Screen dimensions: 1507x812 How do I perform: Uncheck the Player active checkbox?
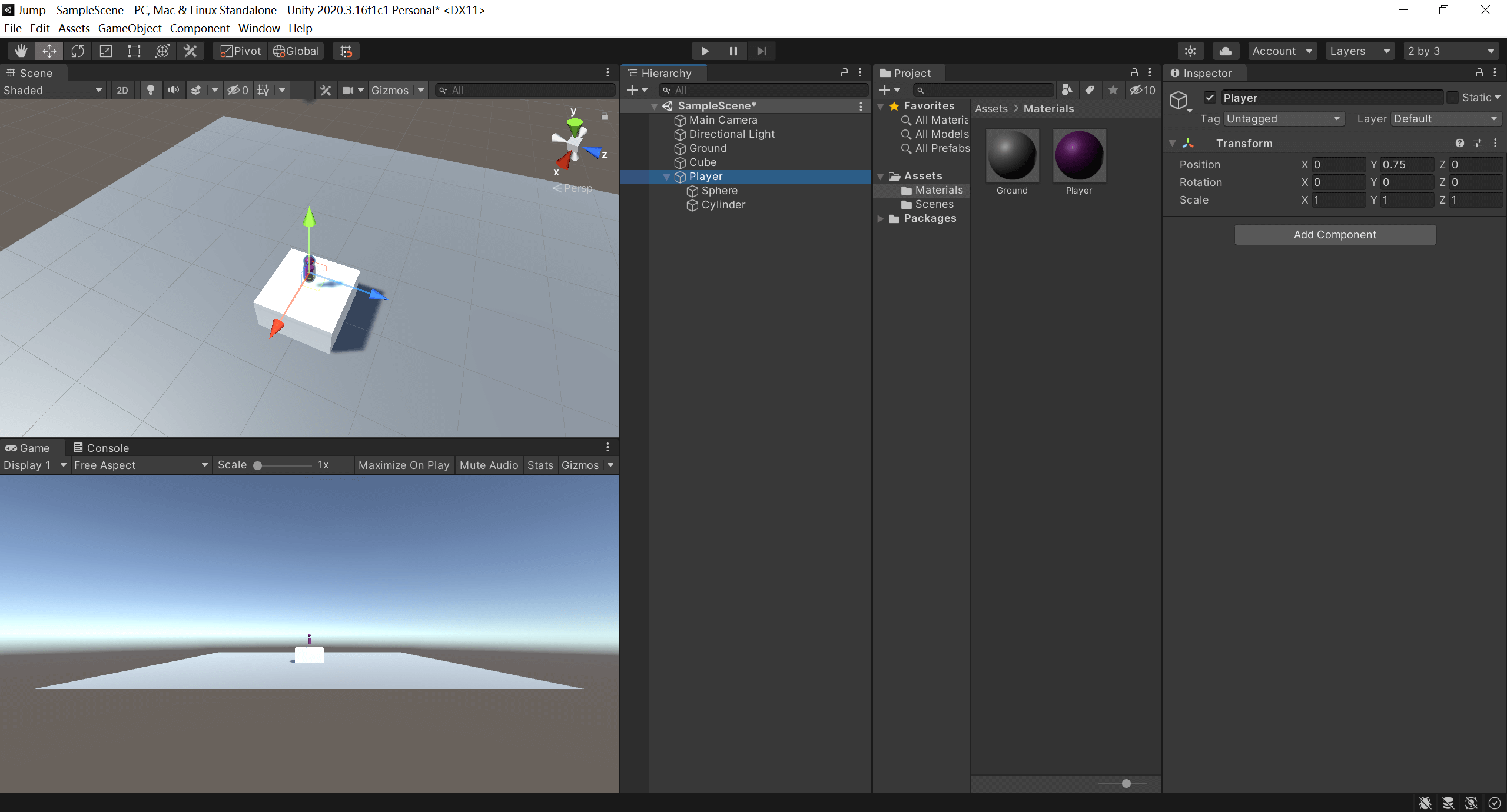[1210, 98]
